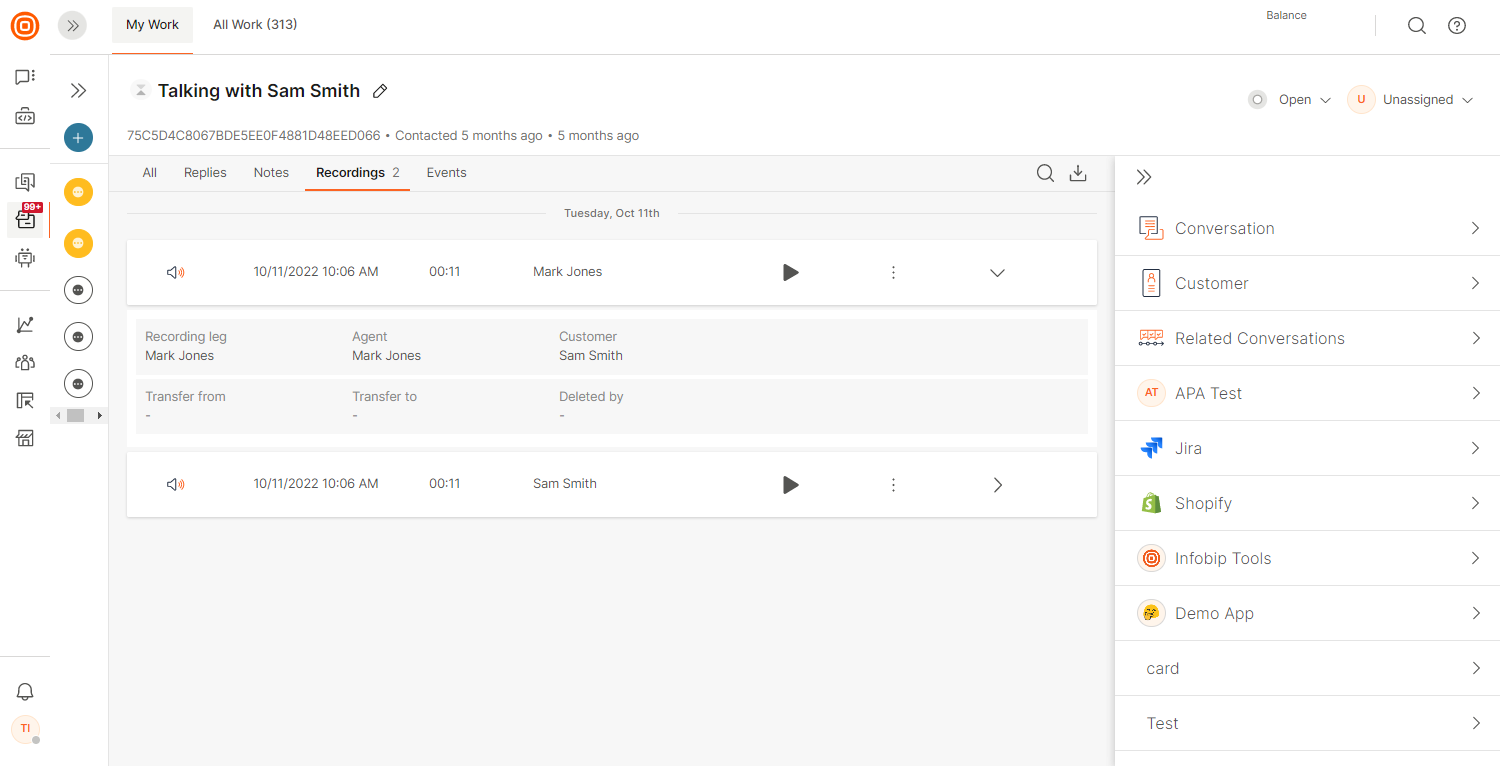
Task: Expand the Sam Smith recording details
Action: [997, 485]
